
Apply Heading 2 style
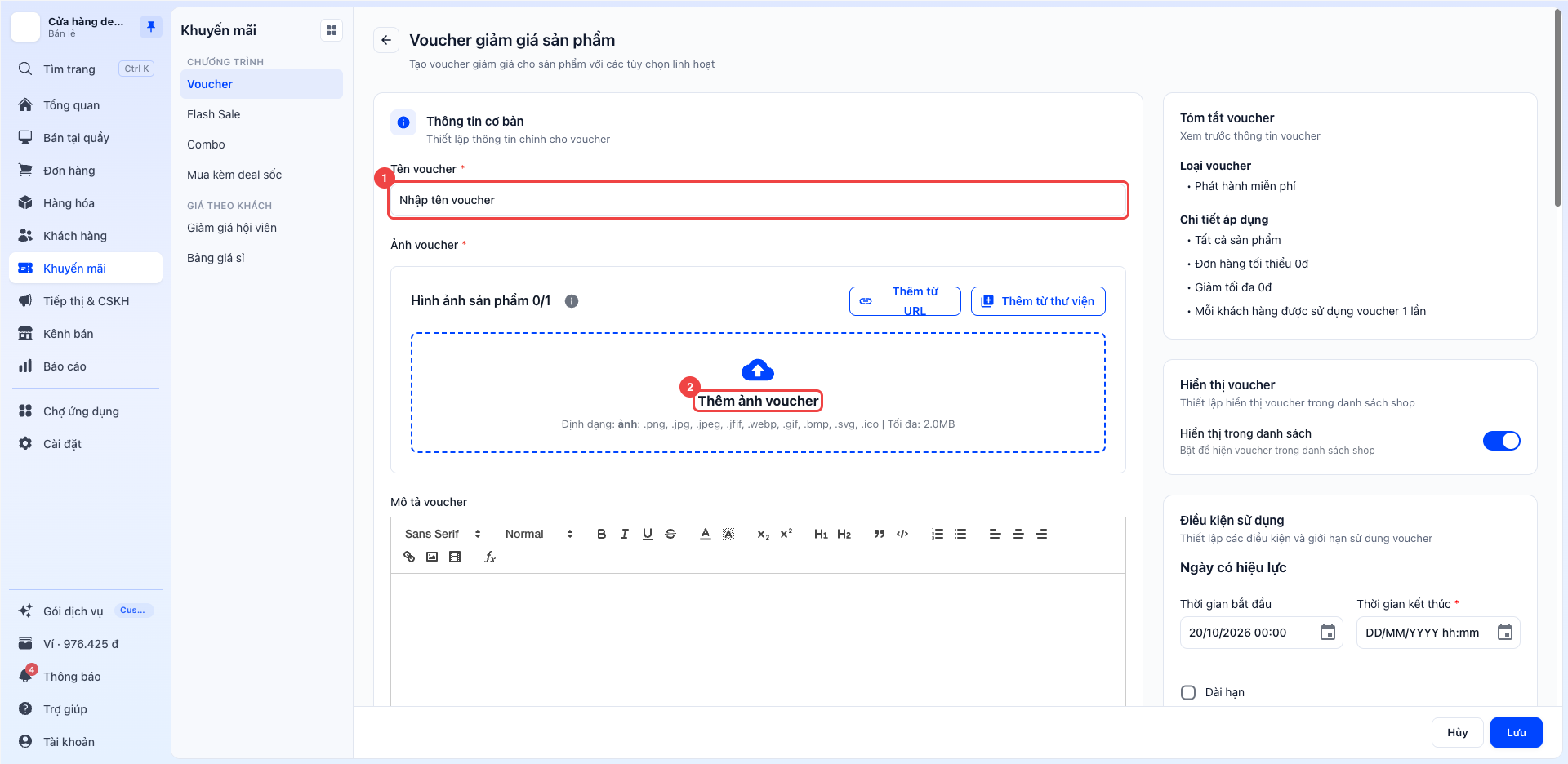point(844,534)
